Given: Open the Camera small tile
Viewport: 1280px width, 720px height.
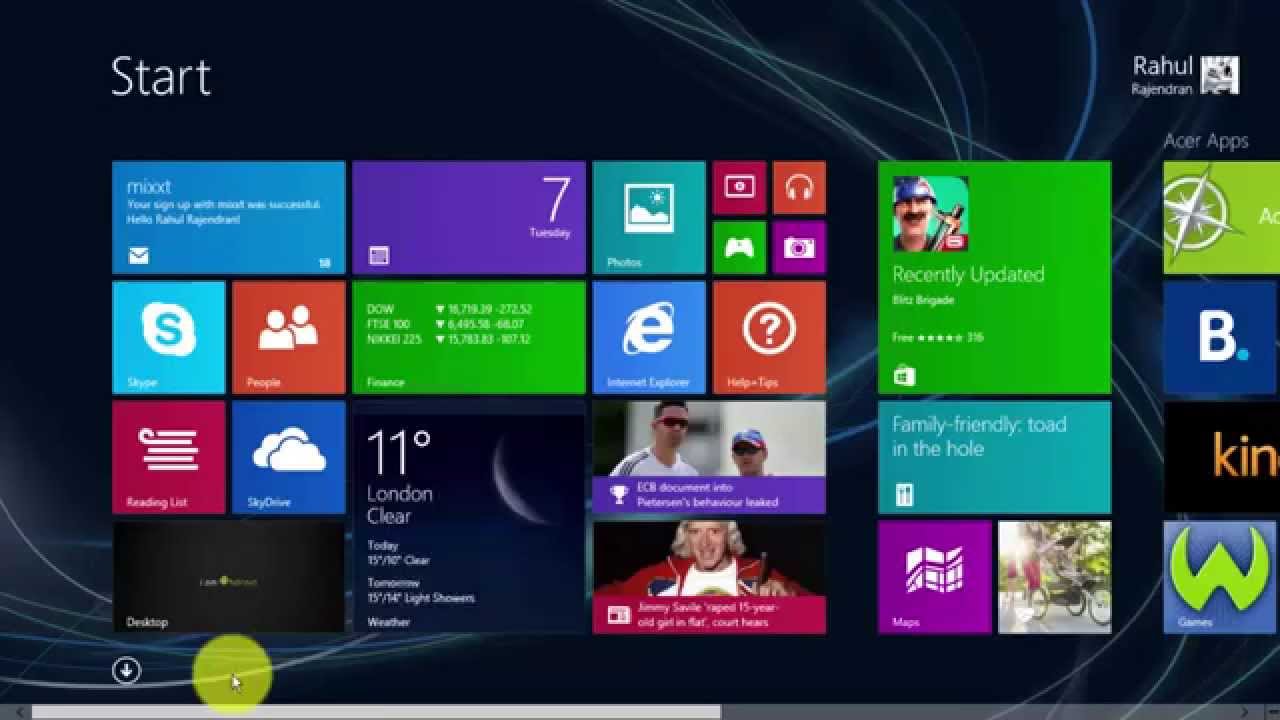Looking at the screenshot, I should click(799, 248).
